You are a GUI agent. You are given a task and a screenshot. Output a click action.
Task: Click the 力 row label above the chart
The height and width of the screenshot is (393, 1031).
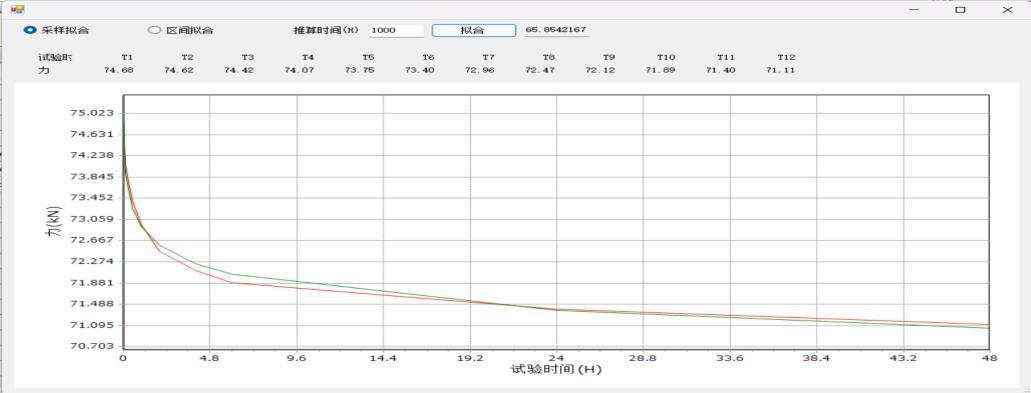(43, 70)
